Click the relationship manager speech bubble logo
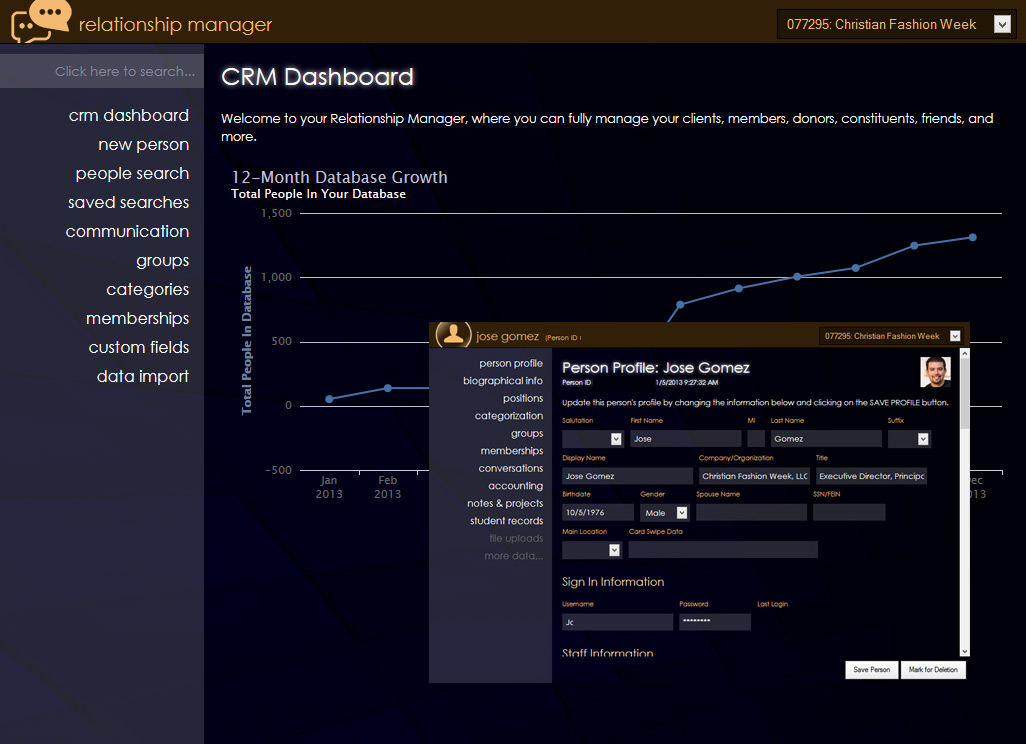This screenshot has width=1026, height=744. [42, 22]
